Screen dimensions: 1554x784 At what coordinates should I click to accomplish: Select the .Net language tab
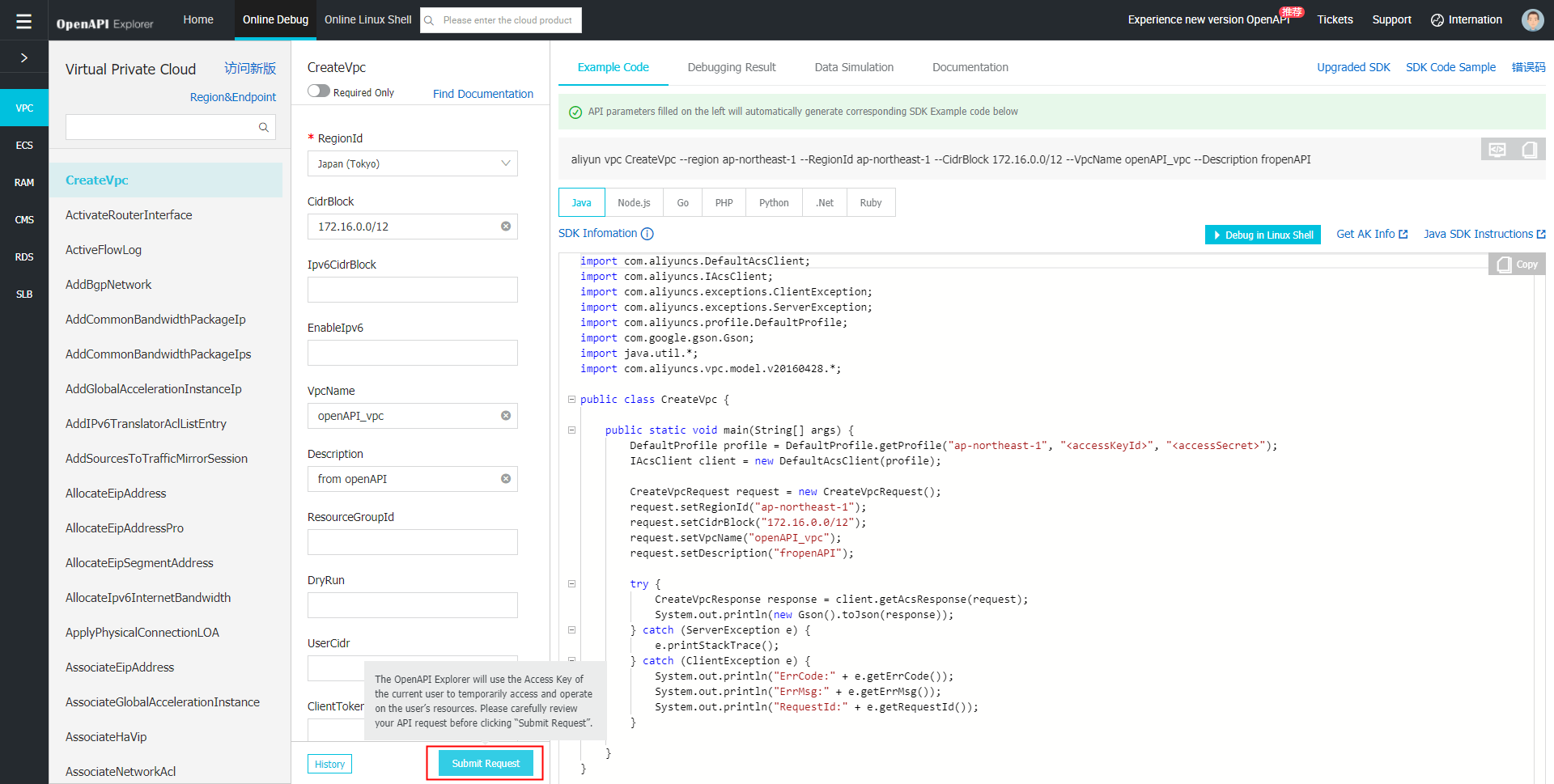coord(825,203)
